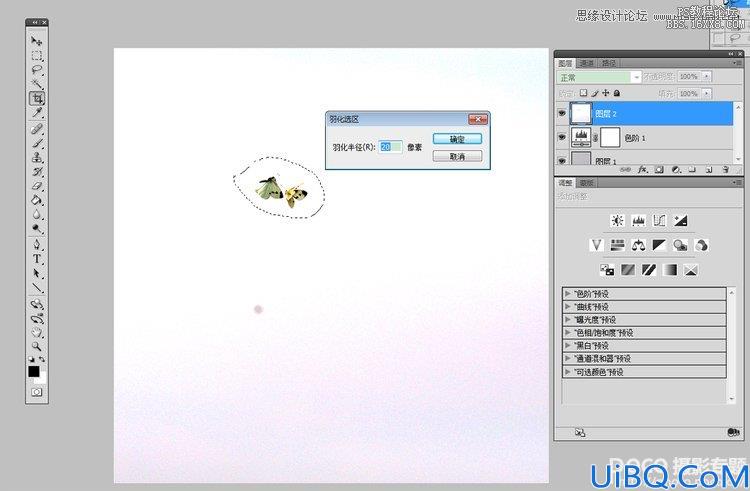Toggle lock position icon
750x491 pixels.
[x=606, y=93]
